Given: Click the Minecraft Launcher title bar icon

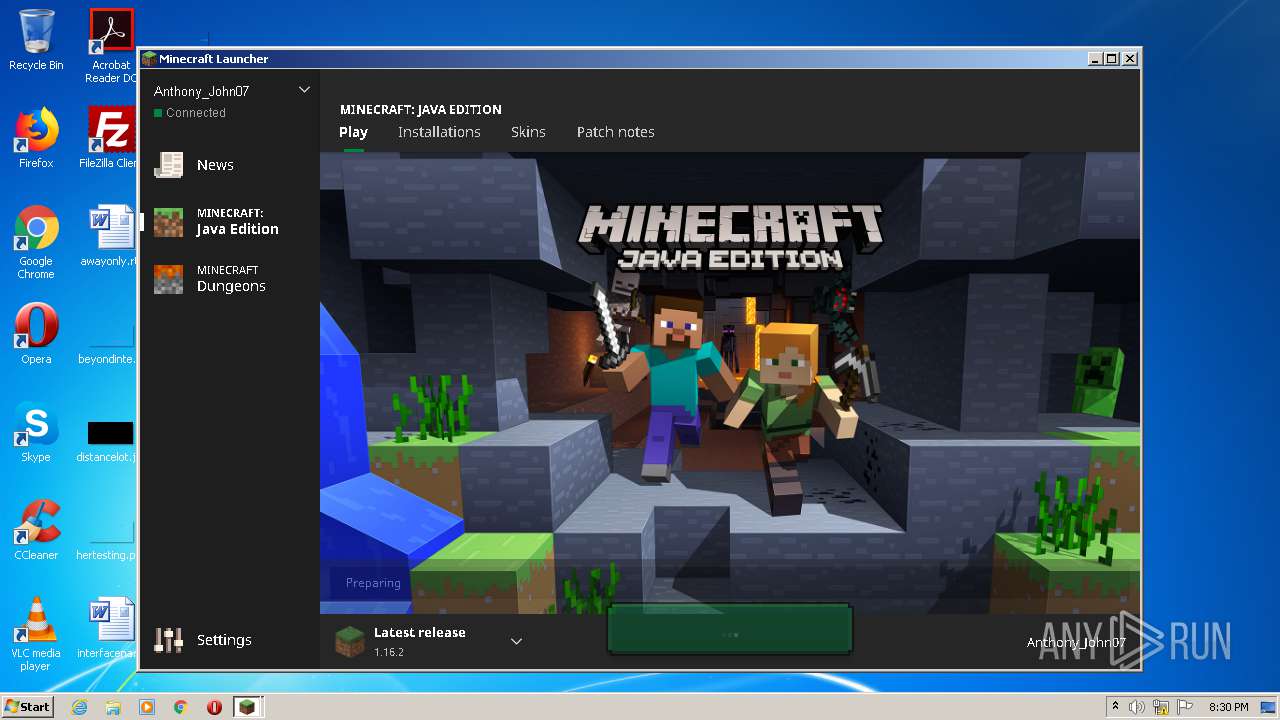Looking at the screenshot, I should point(149,59).
